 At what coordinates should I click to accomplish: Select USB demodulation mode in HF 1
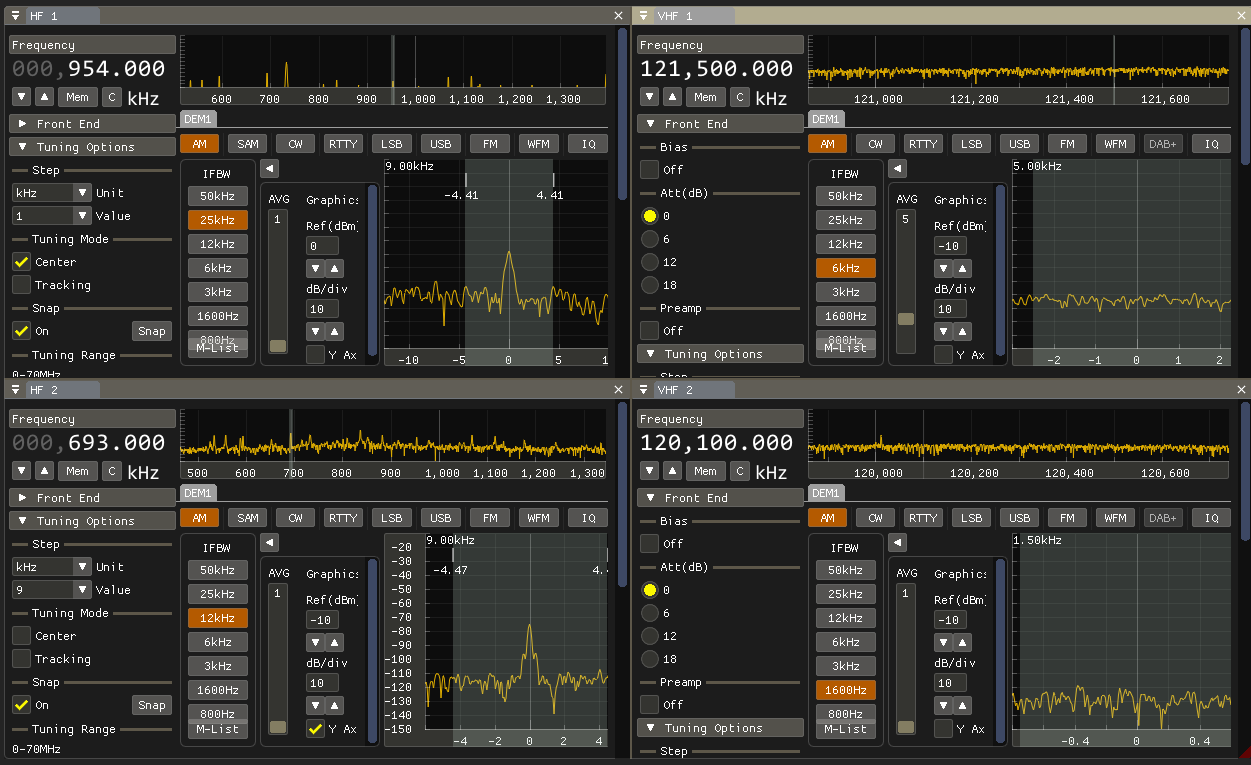pyautogui.click(x=440, y=144)
